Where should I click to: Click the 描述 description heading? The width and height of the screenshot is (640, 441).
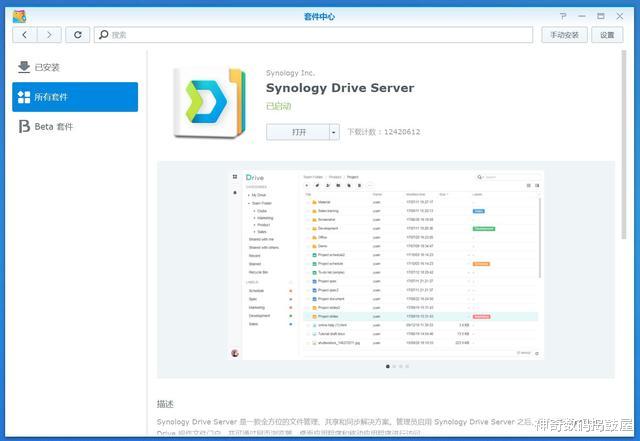[165, 404]
